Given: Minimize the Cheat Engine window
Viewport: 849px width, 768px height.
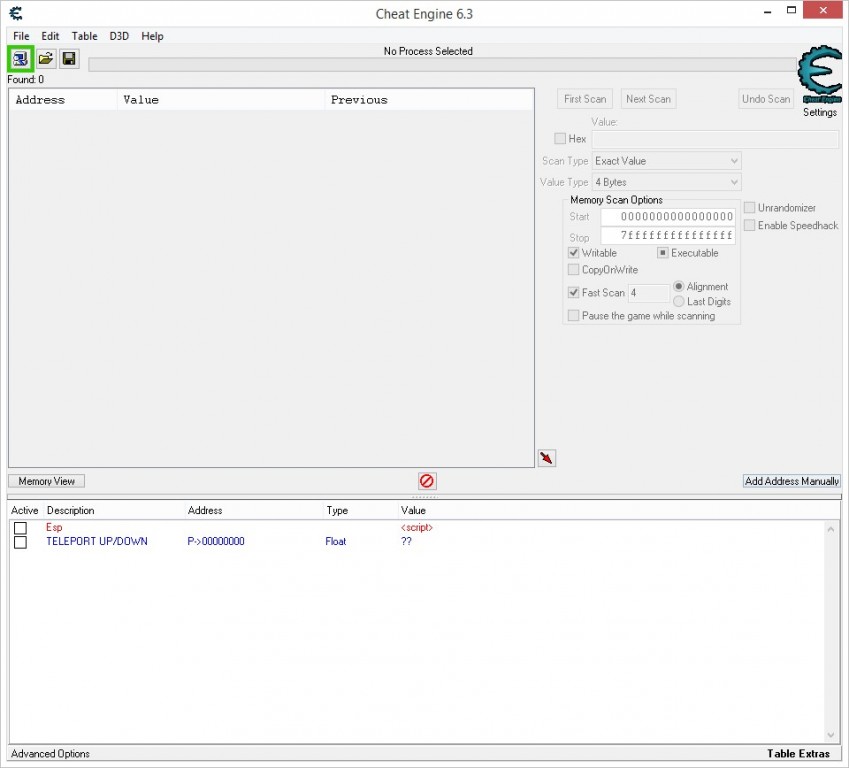Looking at the screenshot, I should 767,11.
